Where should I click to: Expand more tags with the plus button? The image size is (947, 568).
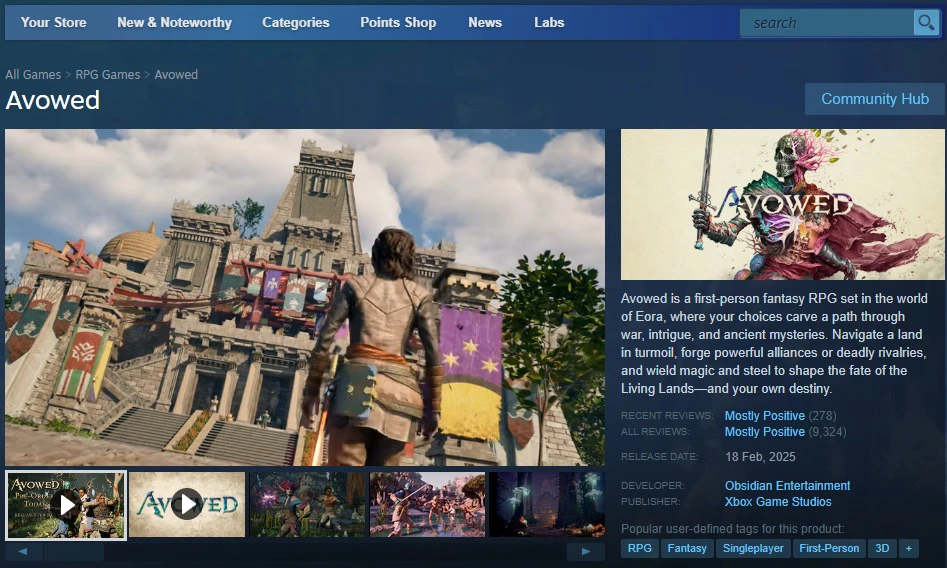pos(908,548)
